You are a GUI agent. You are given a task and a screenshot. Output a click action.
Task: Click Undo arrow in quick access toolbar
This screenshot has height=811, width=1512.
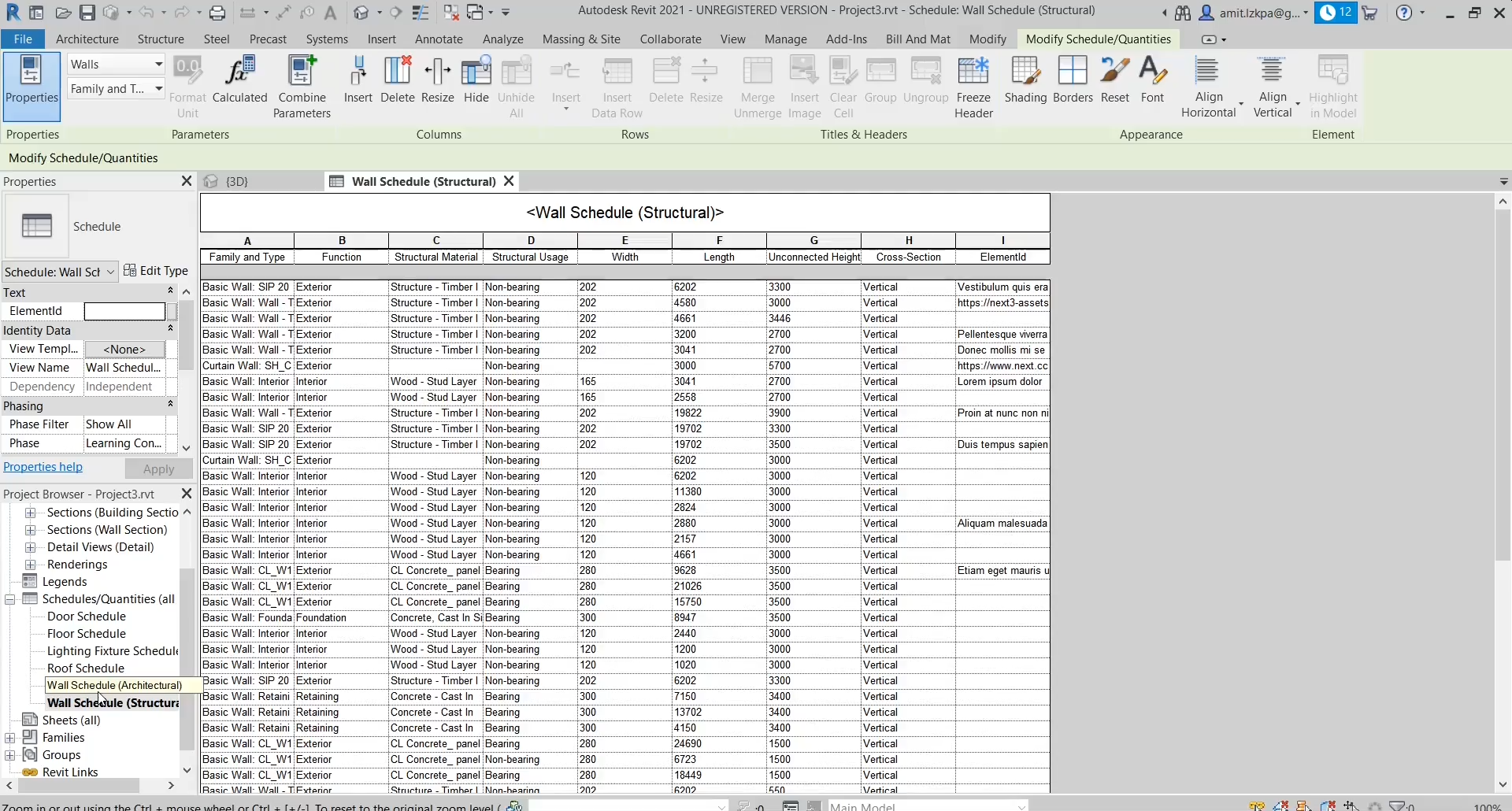pyautogui.click(x=146, y=13)
